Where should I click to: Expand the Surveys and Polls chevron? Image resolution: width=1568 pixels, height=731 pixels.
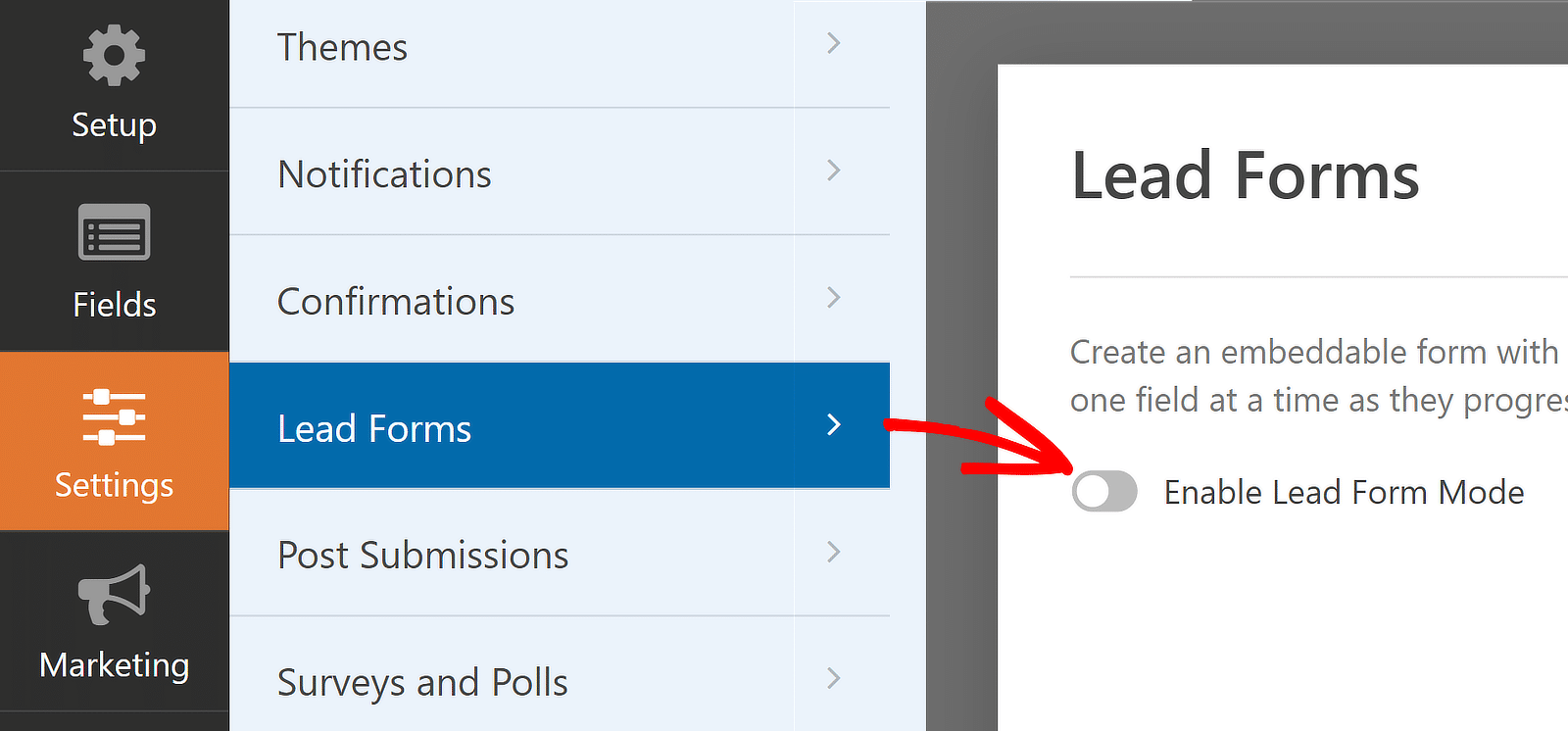point(834,678)
